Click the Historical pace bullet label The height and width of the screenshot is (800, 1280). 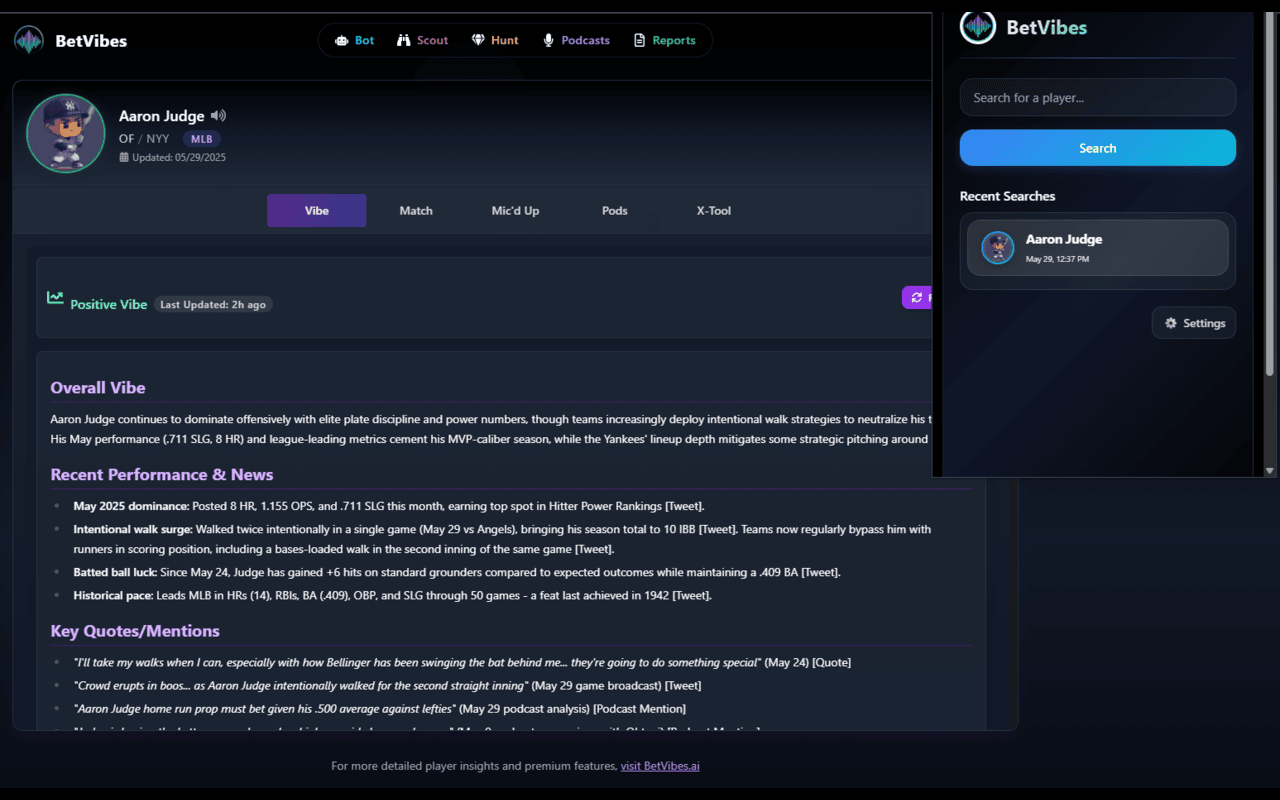click(x=112, y=595)
